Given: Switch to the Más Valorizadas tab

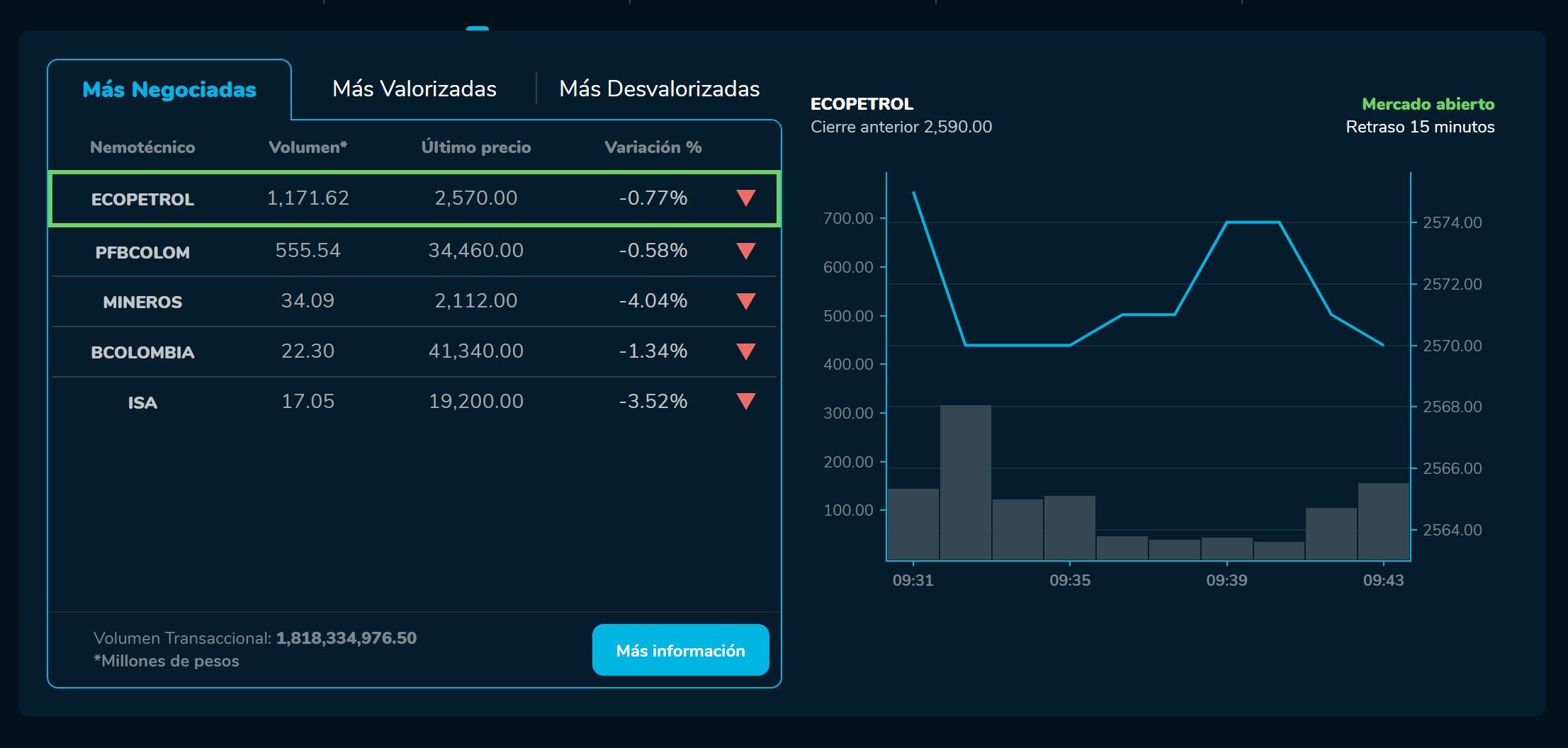Looking at the screenshot, I should pos(414,88).
